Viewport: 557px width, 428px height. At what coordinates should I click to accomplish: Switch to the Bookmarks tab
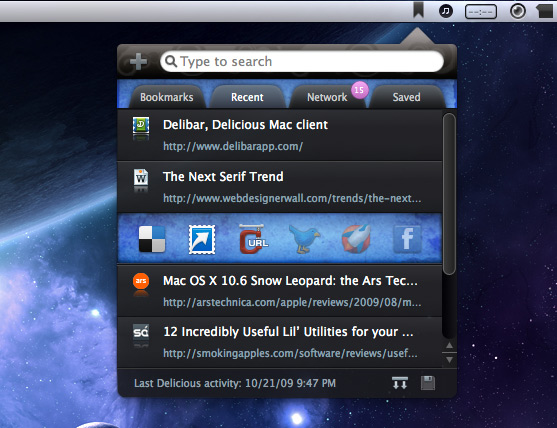[167, 97]
